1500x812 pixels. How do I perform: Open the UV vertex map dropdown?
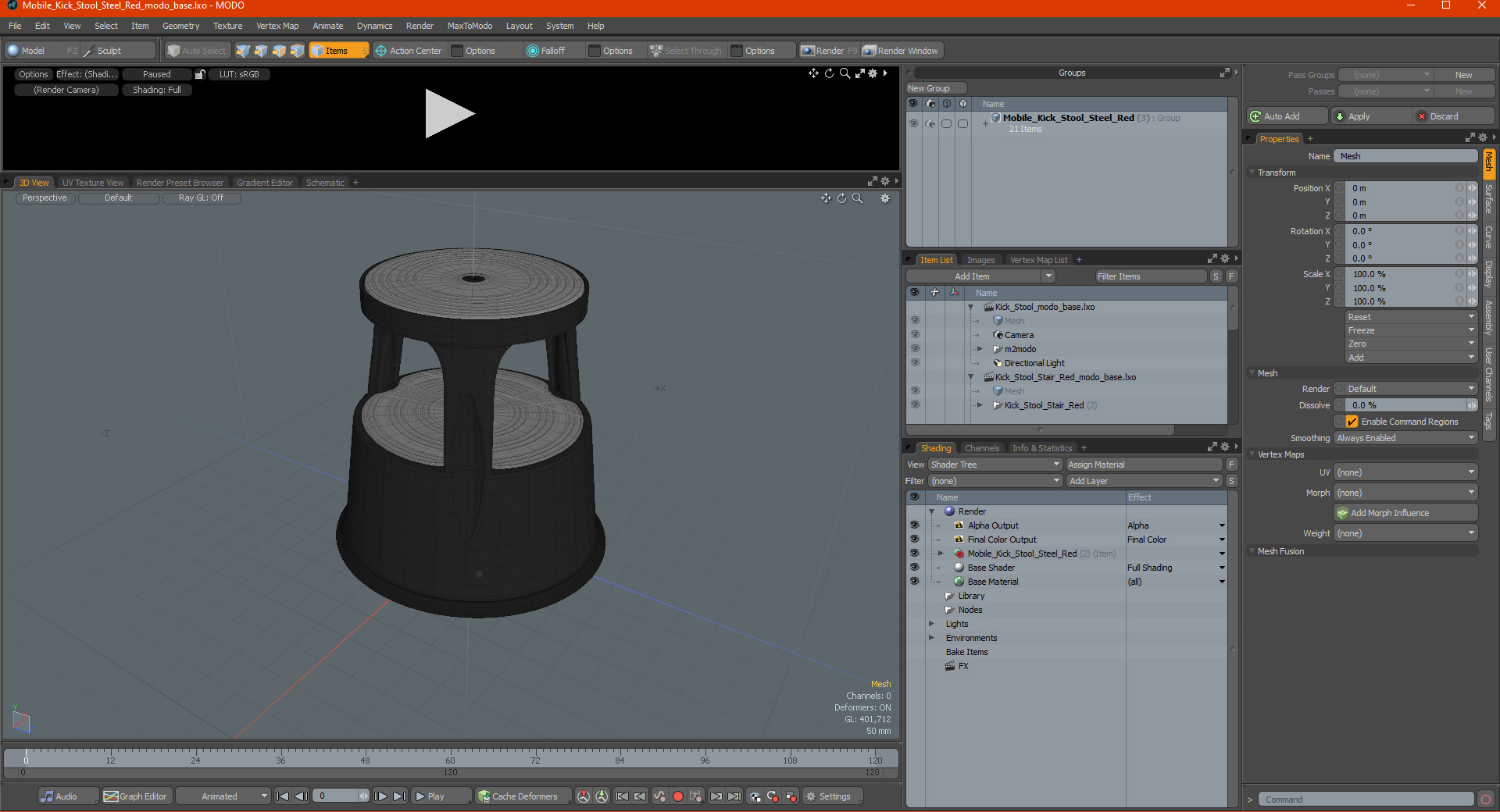coord(1405,472)
